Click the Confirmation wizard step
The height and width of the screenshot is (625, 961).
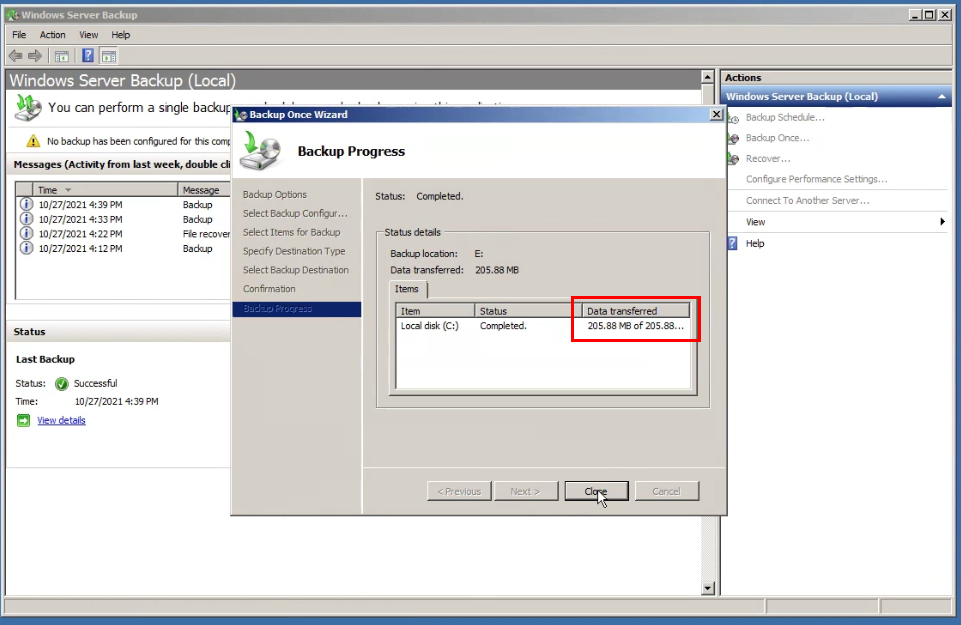269,289
